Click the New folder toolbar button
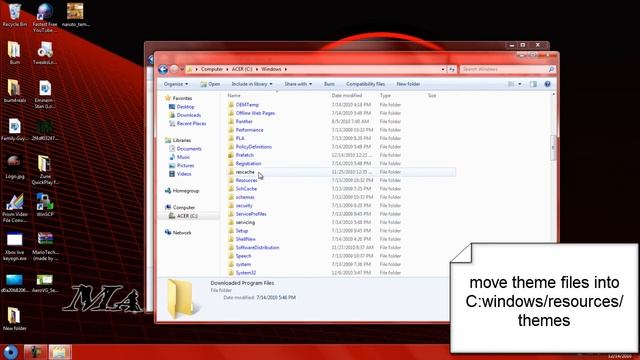Screen dimensions: 640x360 (408, 84)
